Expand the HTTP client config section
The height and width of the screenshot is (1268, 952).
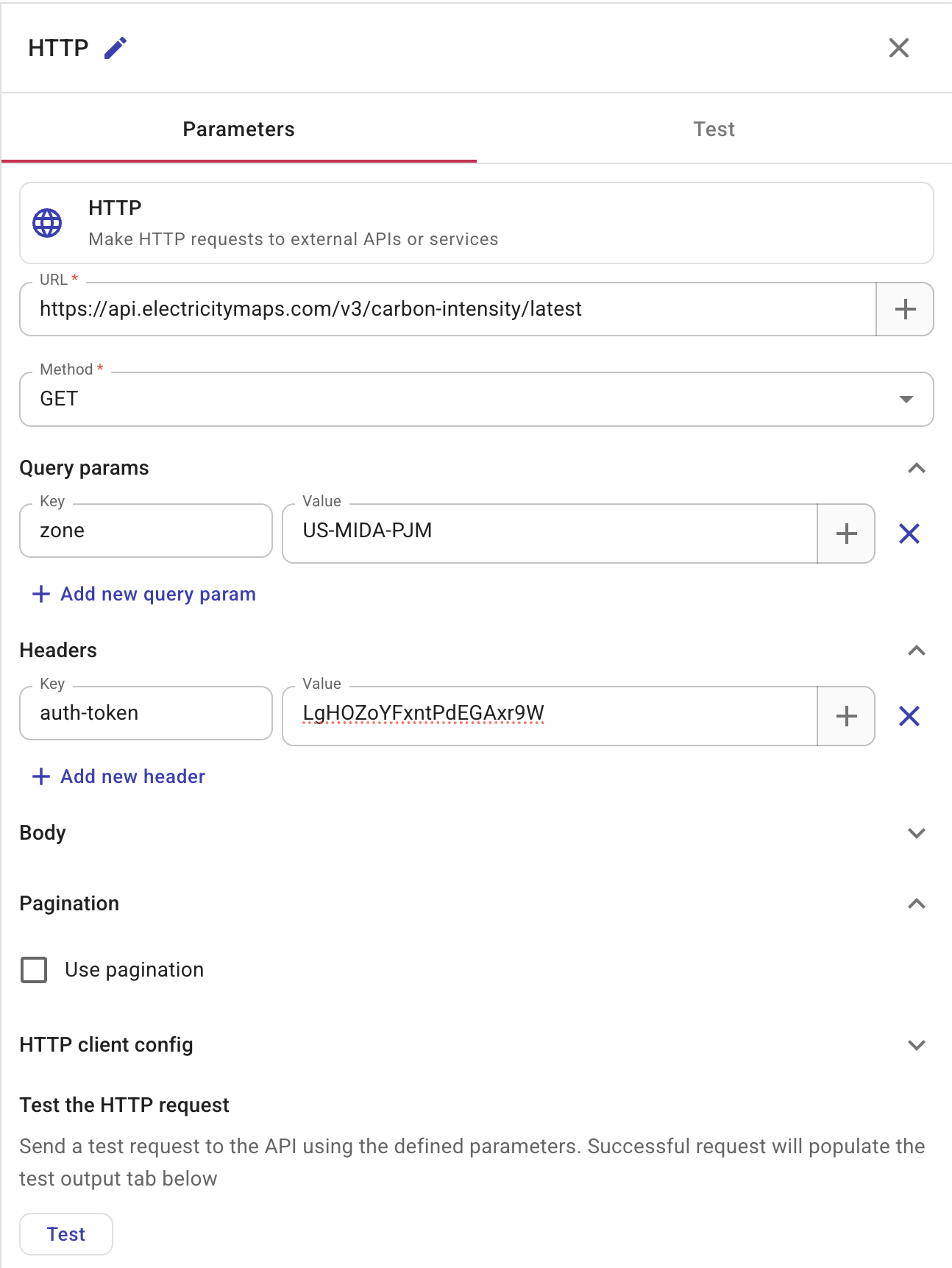(915, 1044)
